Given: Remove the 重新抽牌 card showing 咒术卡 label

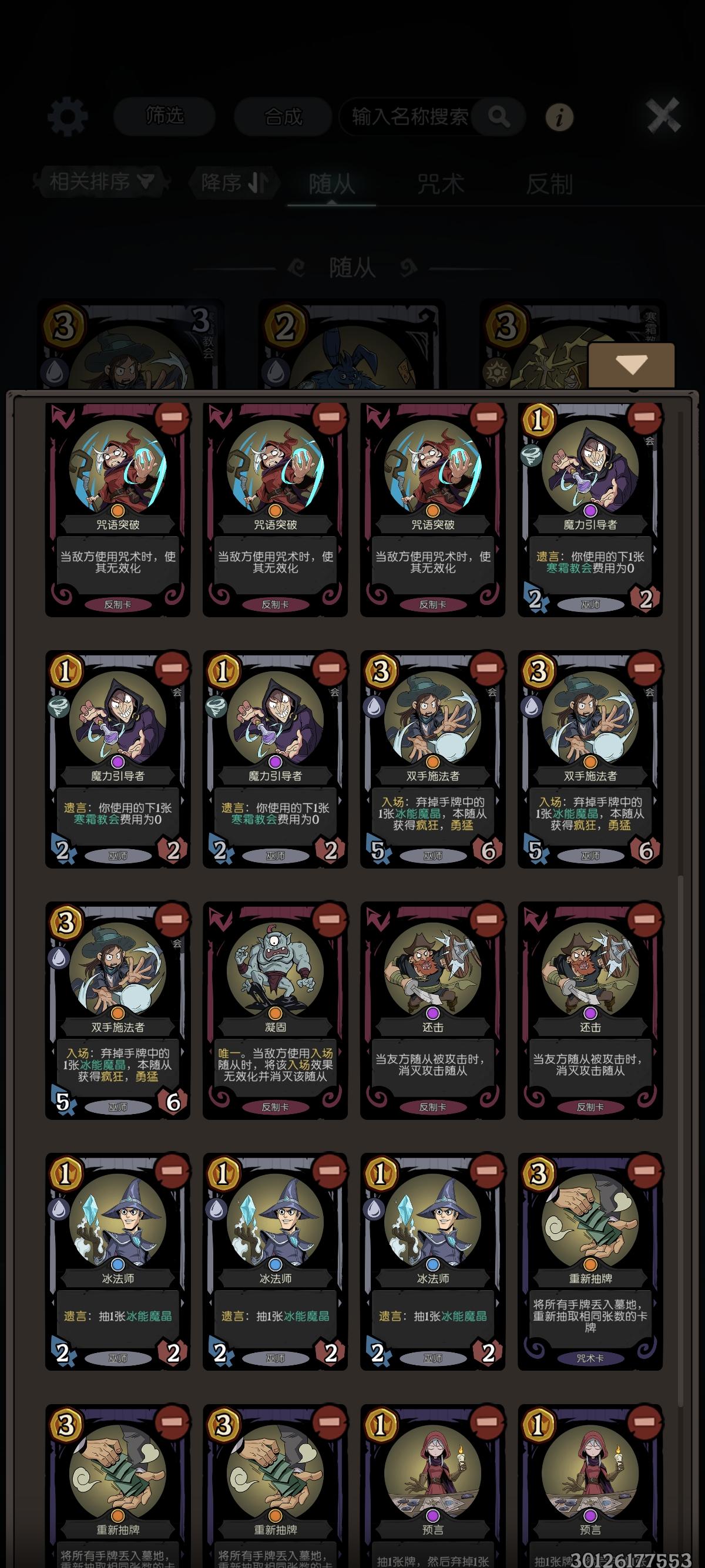Looking at the screenshot, I should tap(644, 1171).
